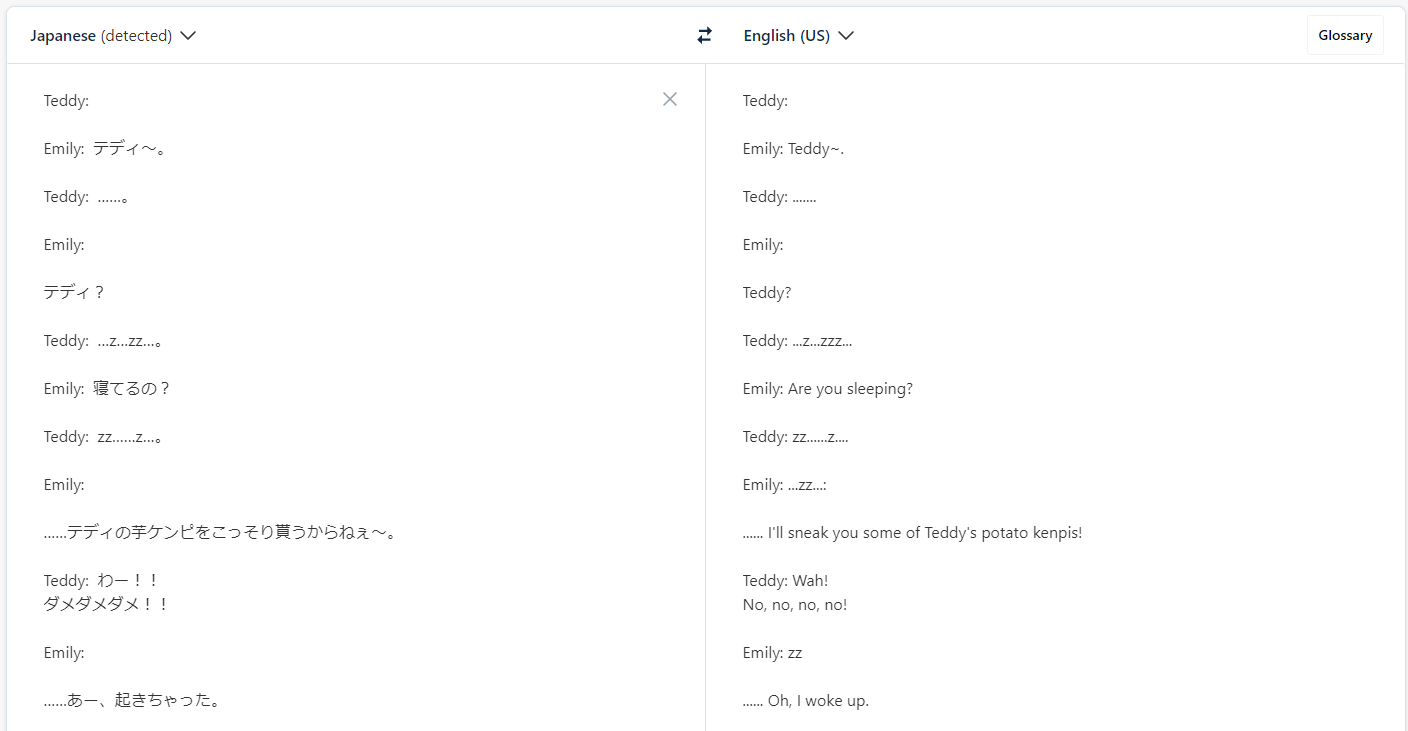Click the source line "寝てるの？"
This screenshot has width=1408, height=731.
click(132, 389)
